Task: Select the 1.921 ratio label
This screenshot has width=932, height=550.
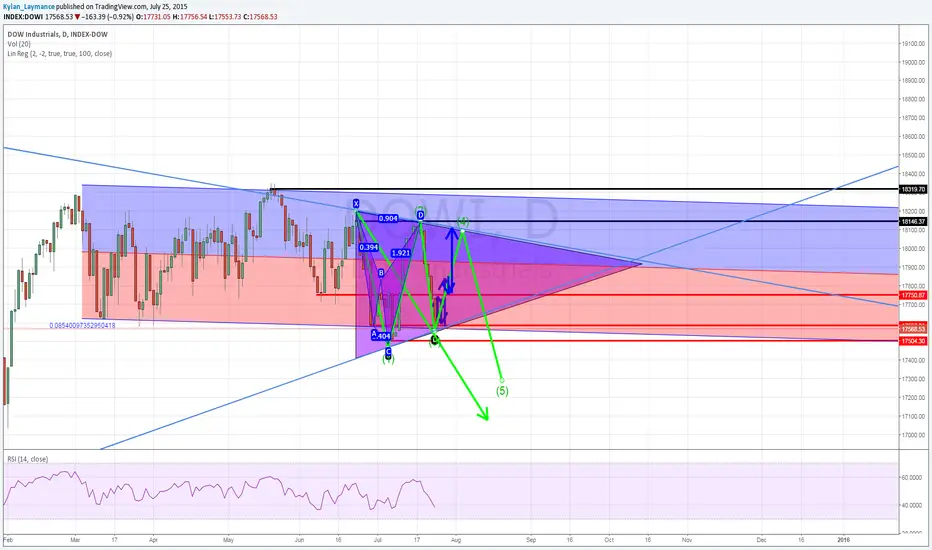Action: [401, 253]
